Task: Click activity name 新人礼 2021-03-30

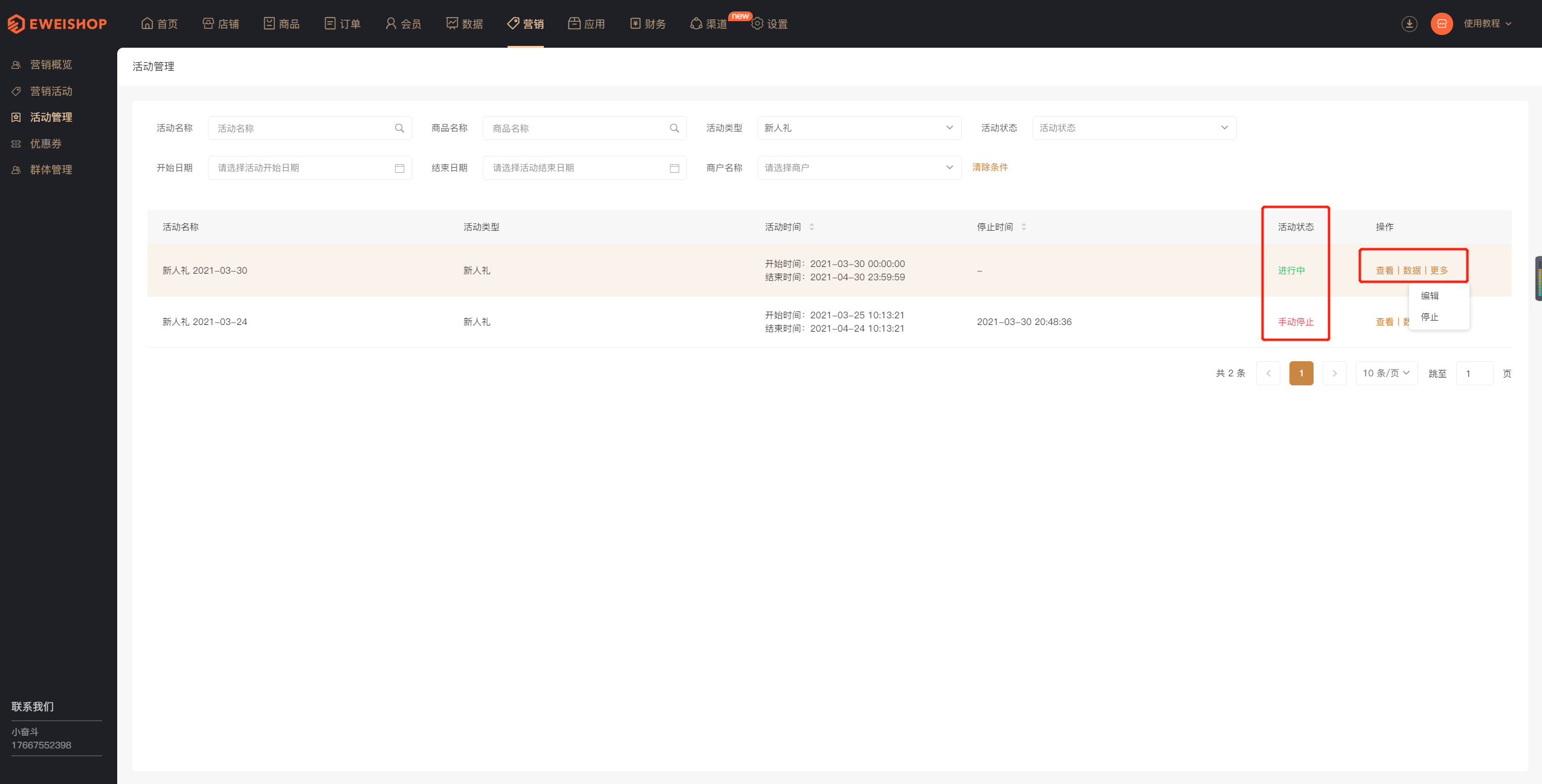Action: point(204,271)
